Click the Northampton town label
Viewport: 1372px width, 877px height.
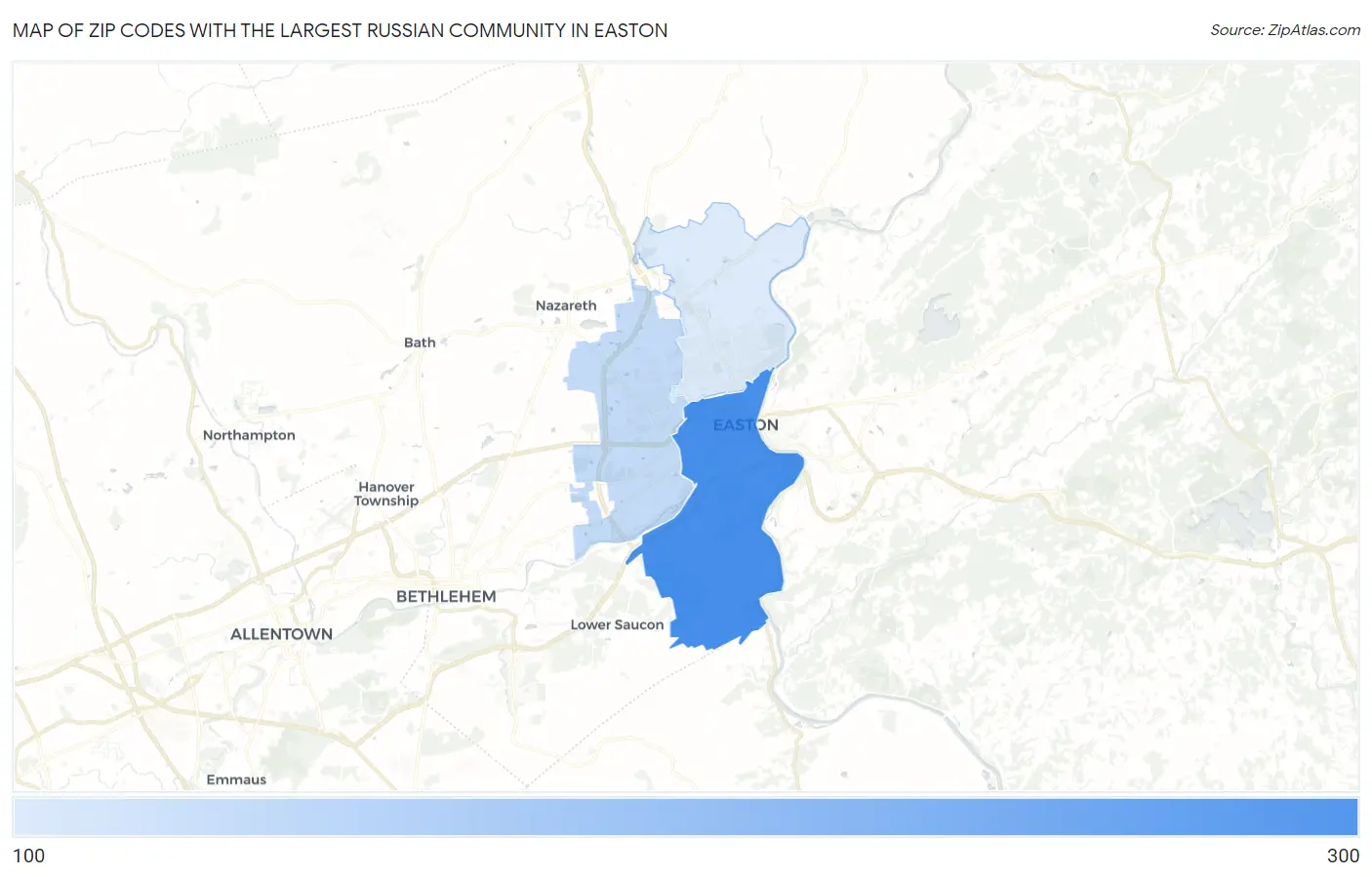point(249,435)
